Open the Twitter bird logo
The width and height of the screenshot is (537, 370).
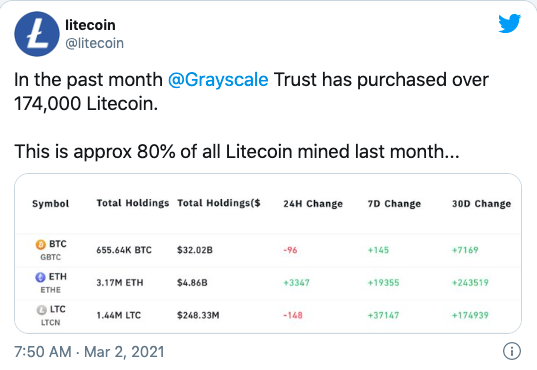pyautogui.click(x=510, y=23)
